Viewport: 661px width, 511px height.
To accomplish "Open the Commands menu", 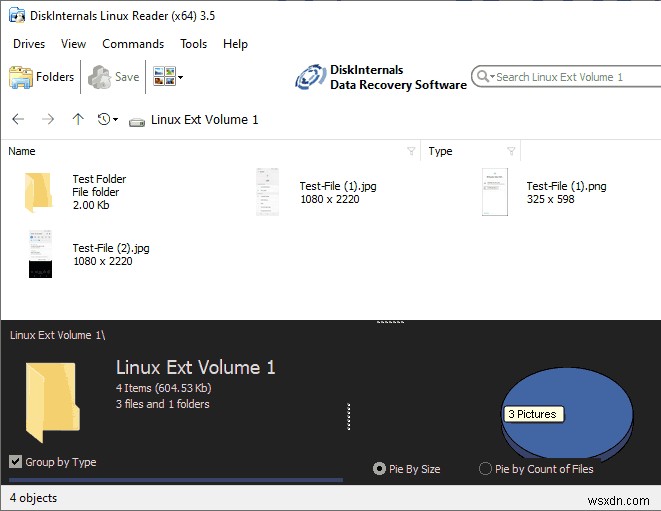I will pyautogui.click(x=133, y=44).
